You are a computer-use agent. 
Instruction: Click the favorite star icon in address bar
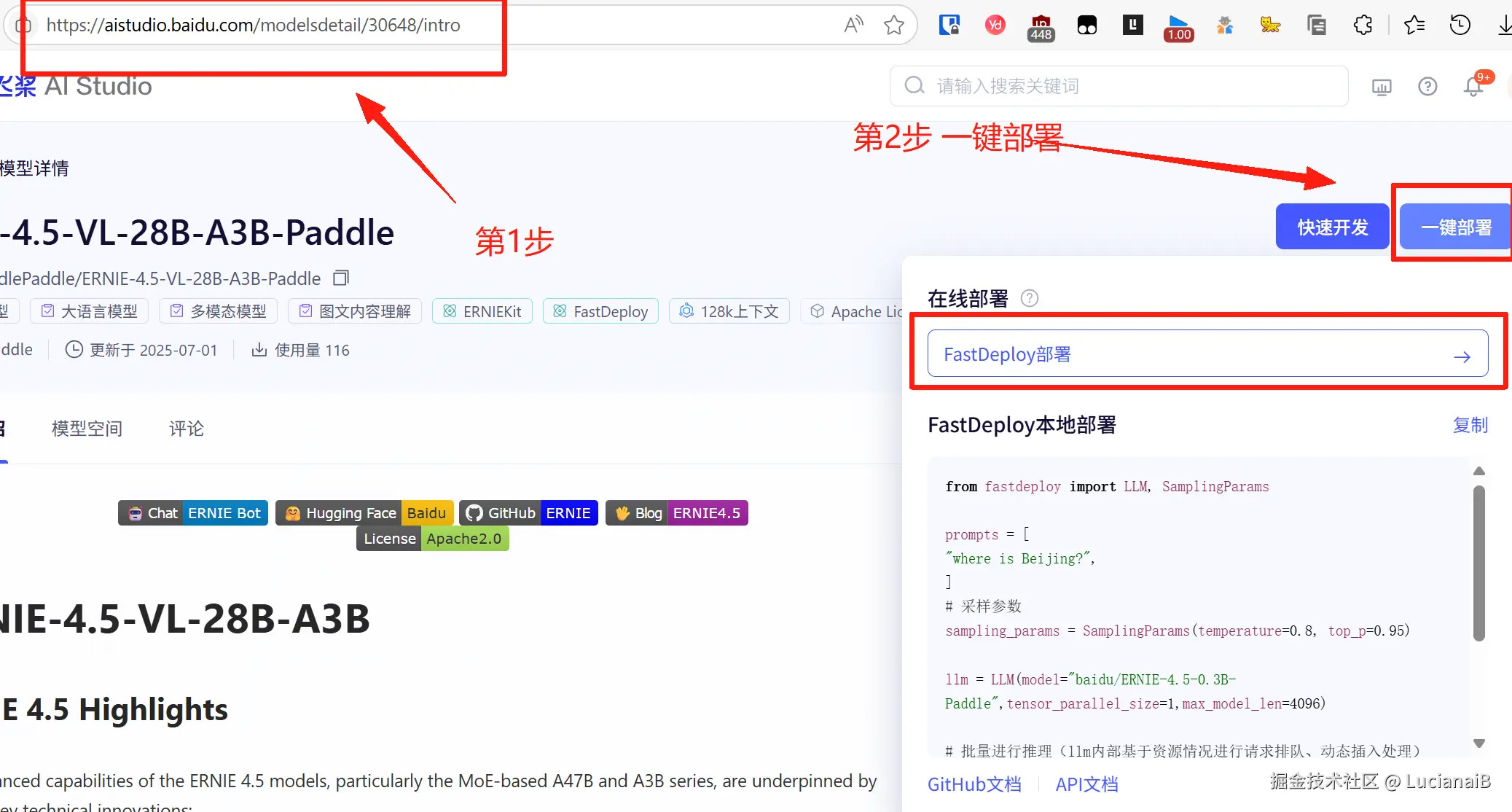pos(893,26)
